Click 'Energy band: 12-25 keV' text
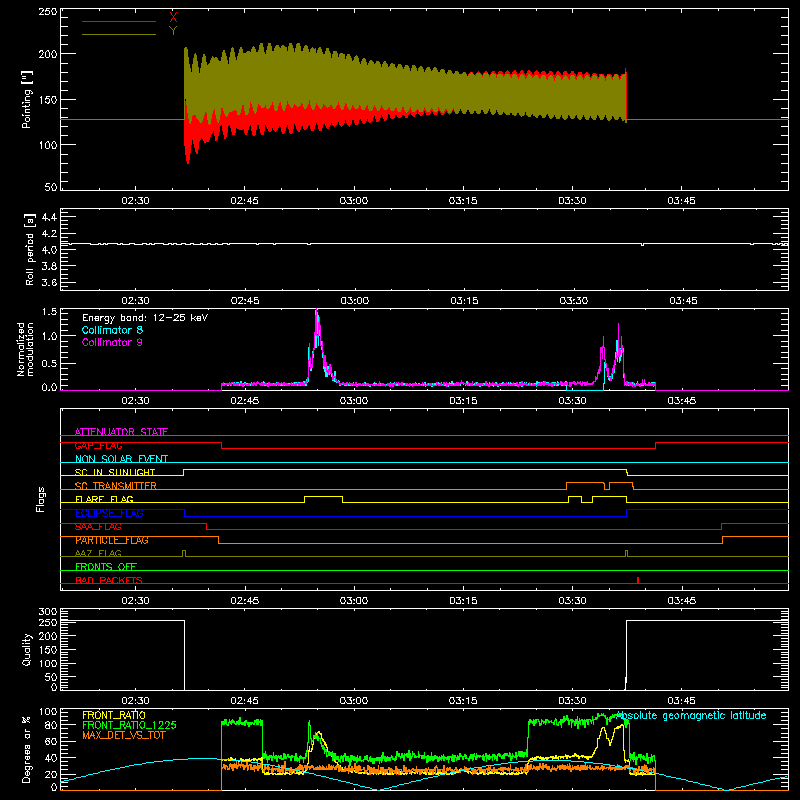800x800 pixels. point(145,318)
